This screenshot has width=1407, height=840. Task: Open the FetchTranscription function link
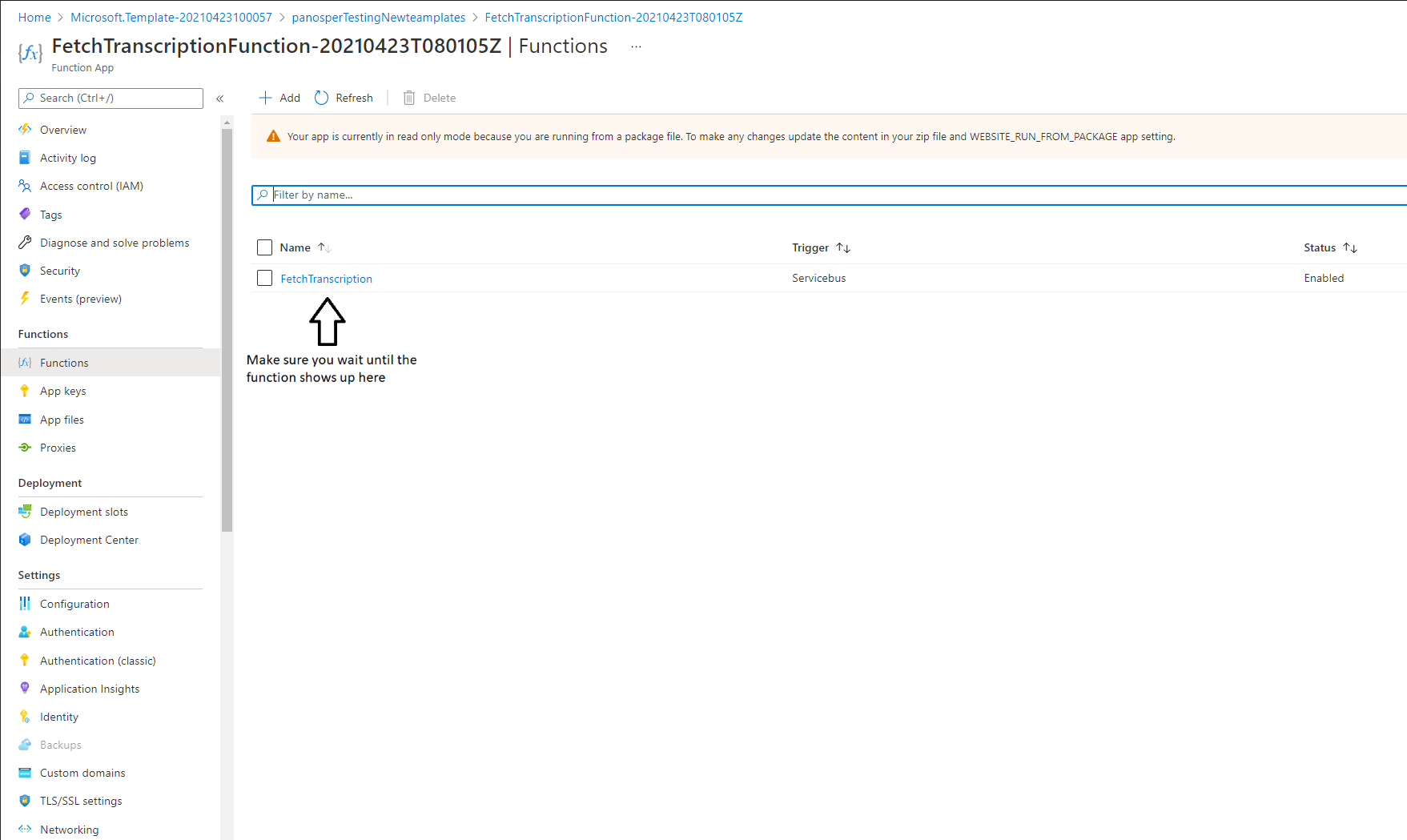pos(326,279)
